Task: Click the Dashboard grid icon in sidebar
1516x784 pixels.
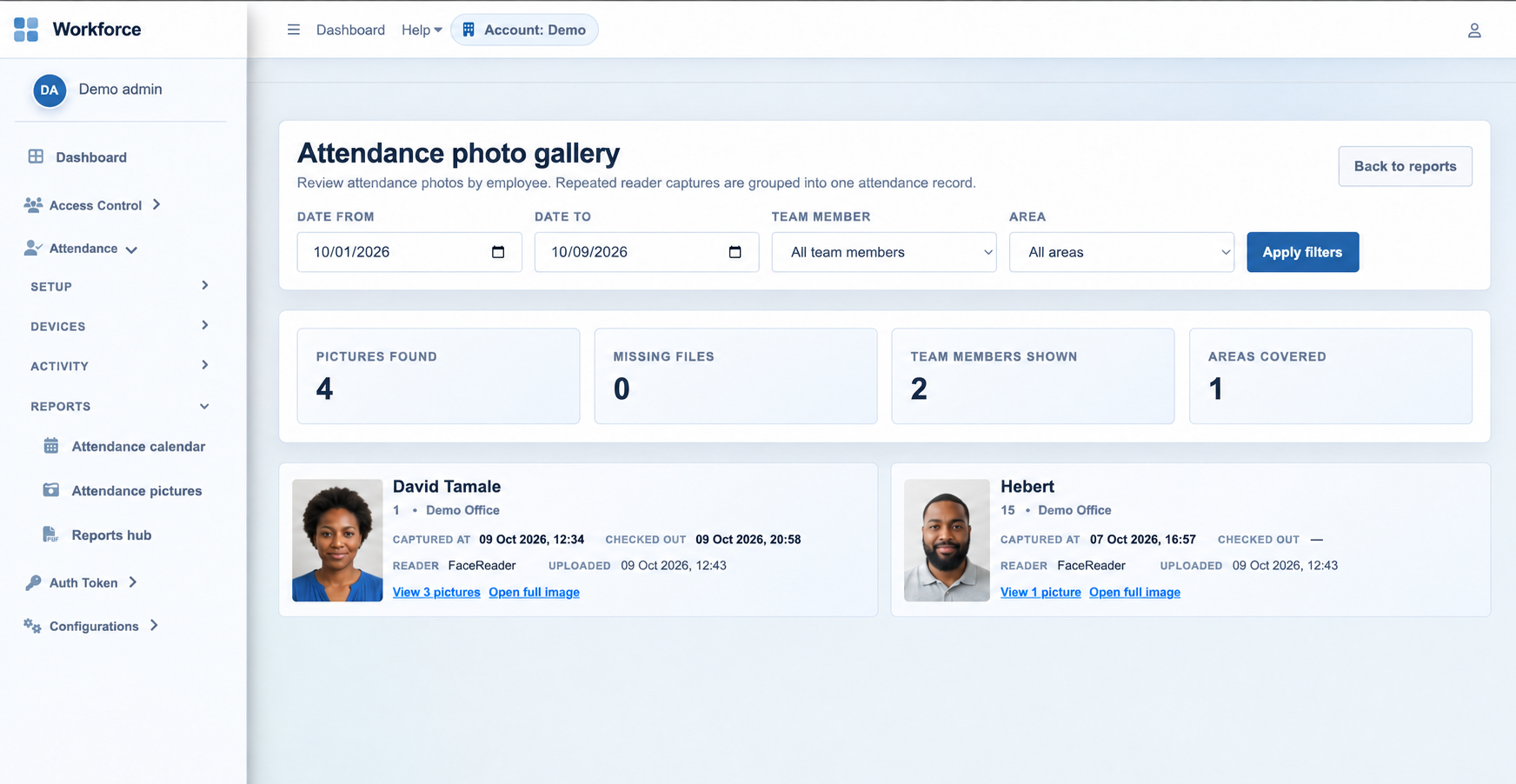Action: coord(36,156)
